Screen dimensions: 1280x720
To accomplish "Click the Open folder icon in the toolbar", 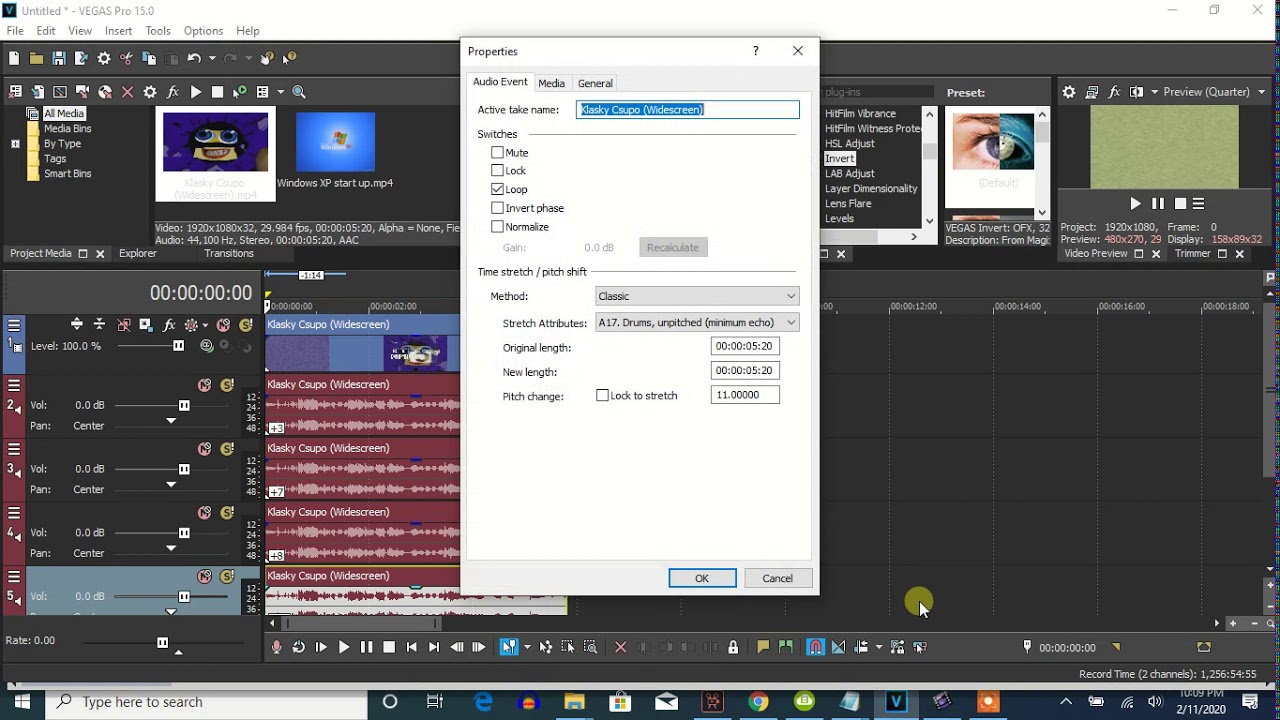I will point(37,59).
